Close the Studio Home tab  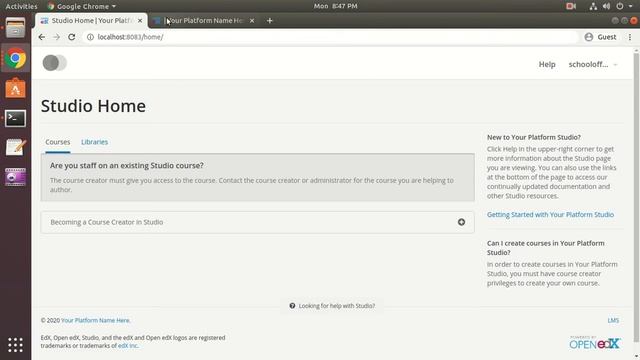140,20
